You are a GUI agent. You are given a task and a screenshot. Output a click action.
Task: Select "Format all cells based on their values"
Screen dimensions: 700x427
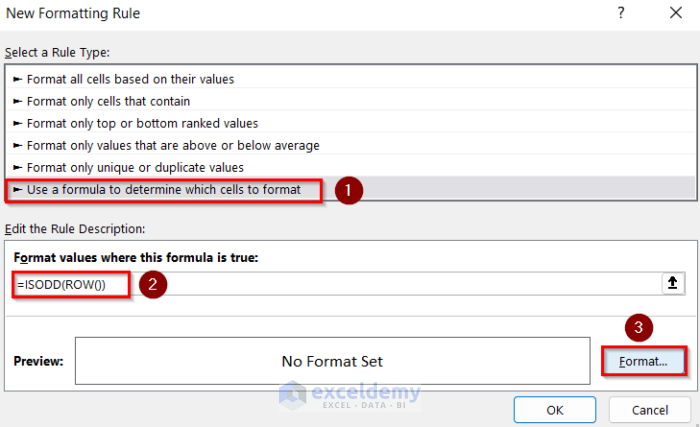coord(124,79)
